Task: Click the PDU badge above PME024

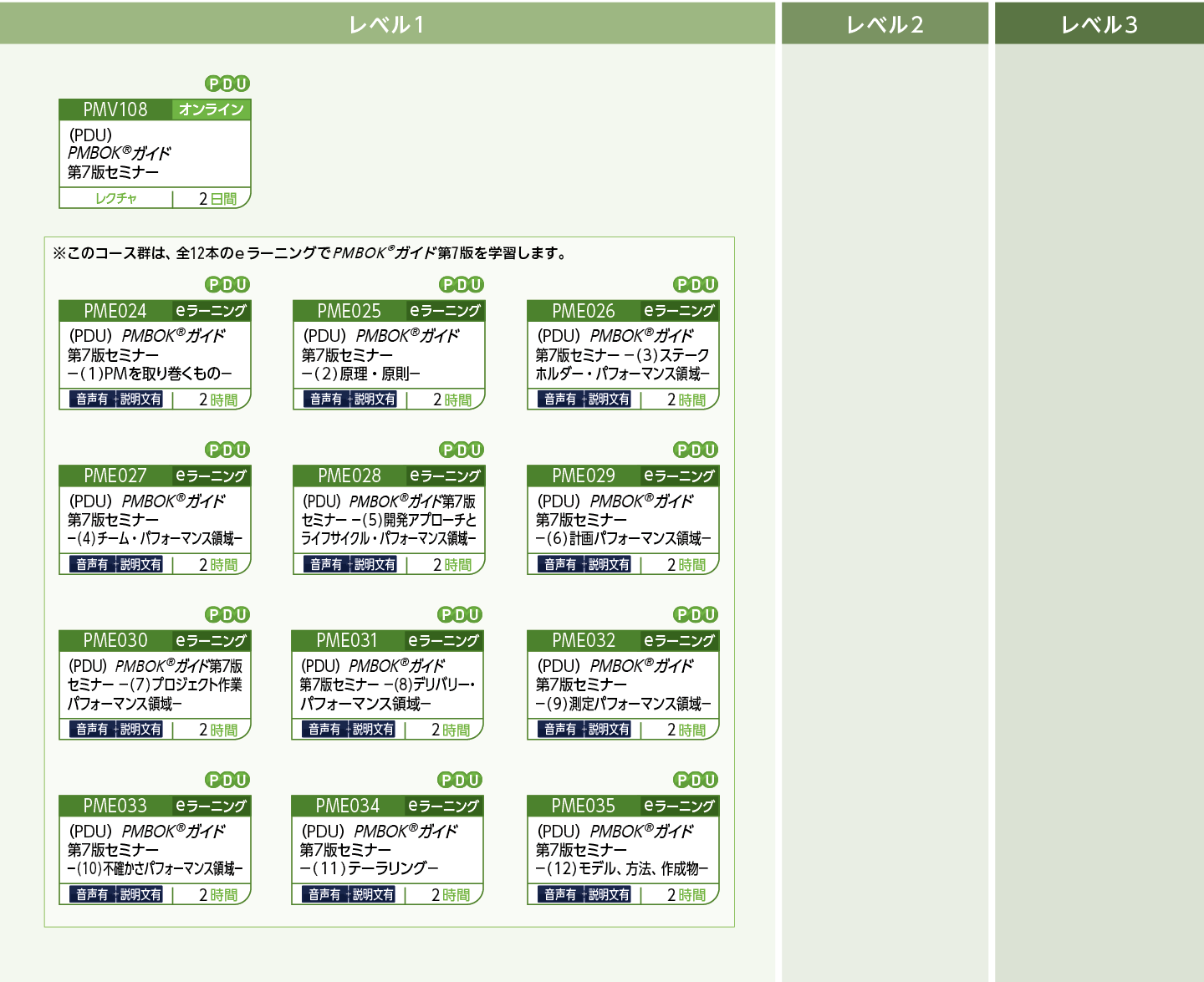Action: click(227, 285)
